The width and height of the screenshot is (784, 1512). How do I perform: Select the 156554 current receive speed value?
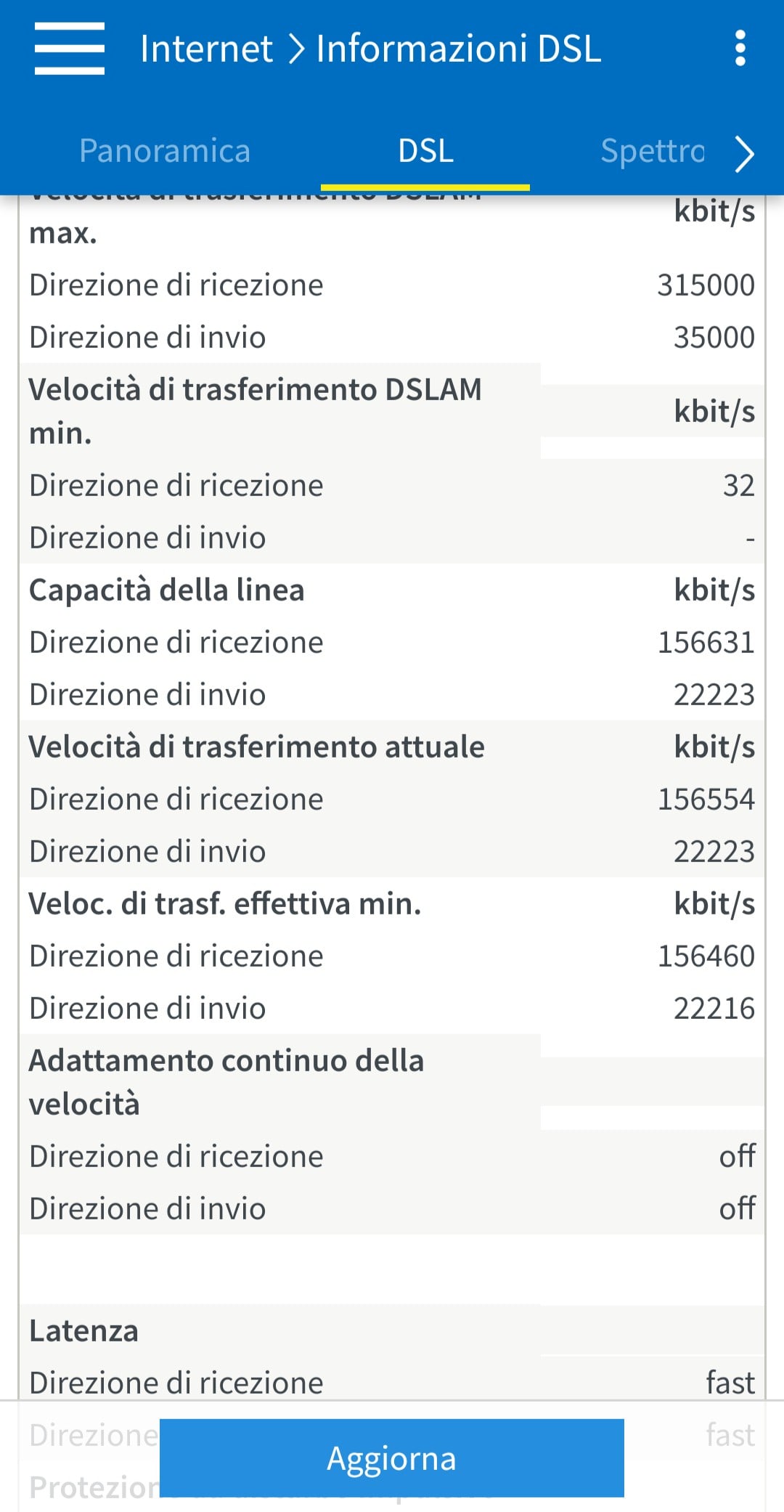coord(706,799)
